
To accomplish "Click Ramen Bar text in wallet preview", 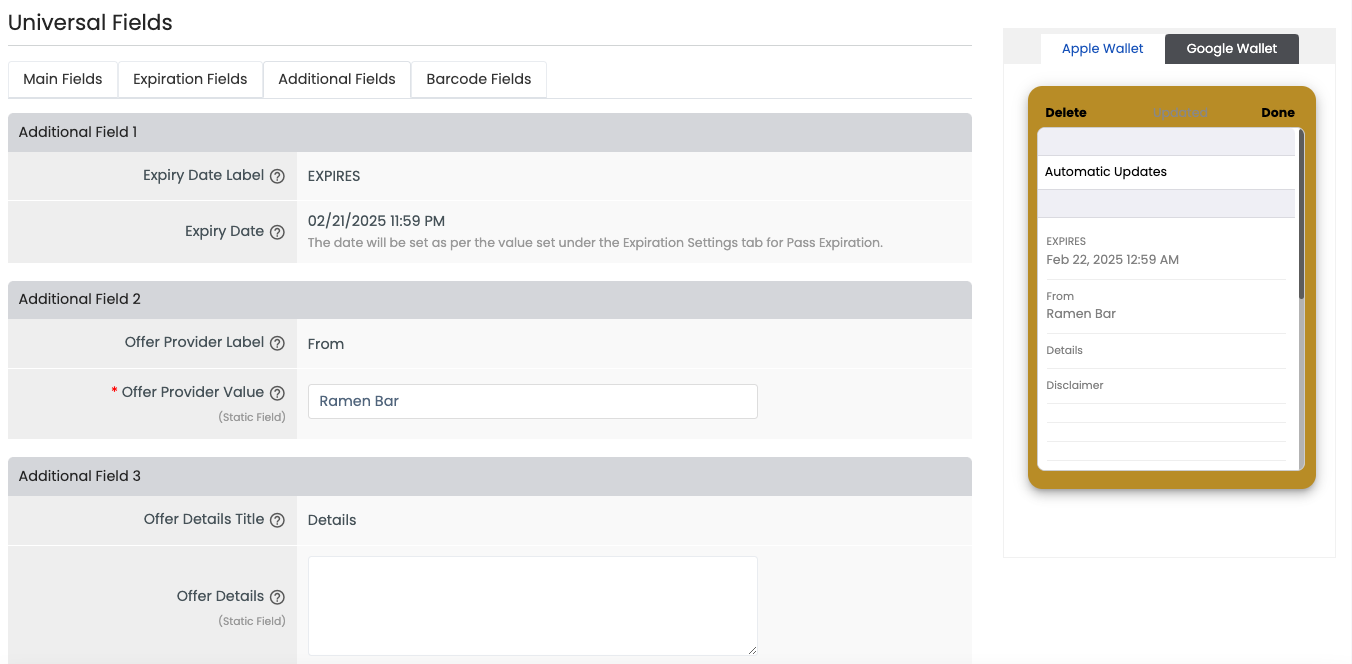I will 1081,314.
